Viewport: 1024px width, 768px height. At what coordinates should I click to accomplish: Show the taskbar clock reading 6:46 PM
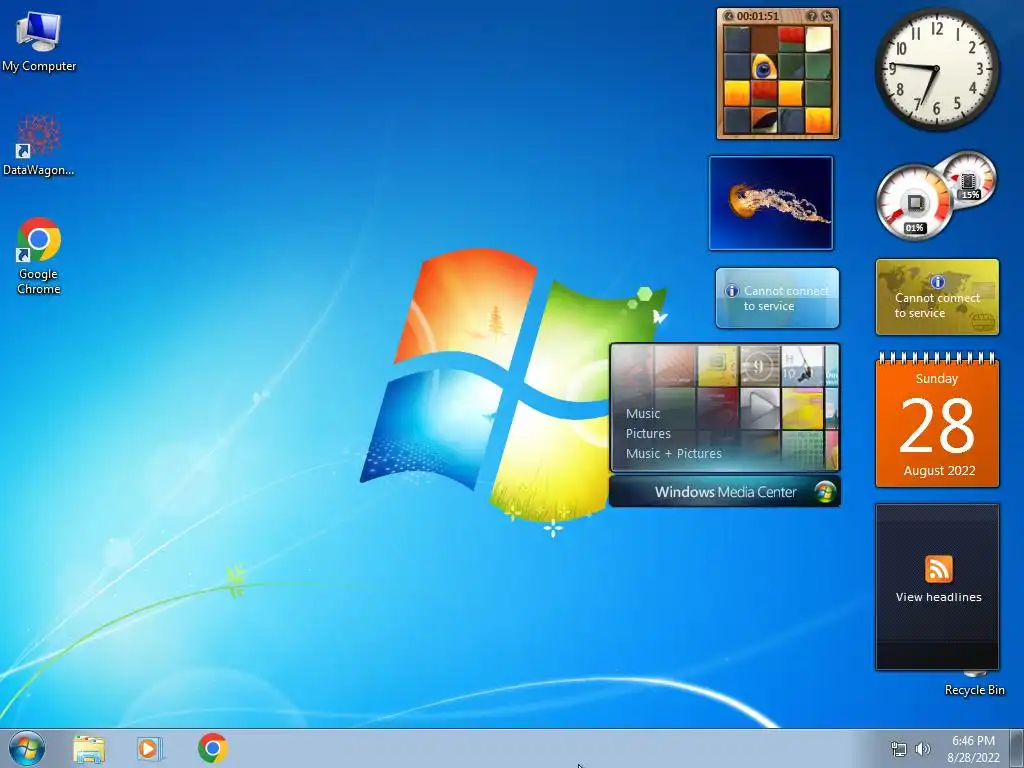[973, 741]
